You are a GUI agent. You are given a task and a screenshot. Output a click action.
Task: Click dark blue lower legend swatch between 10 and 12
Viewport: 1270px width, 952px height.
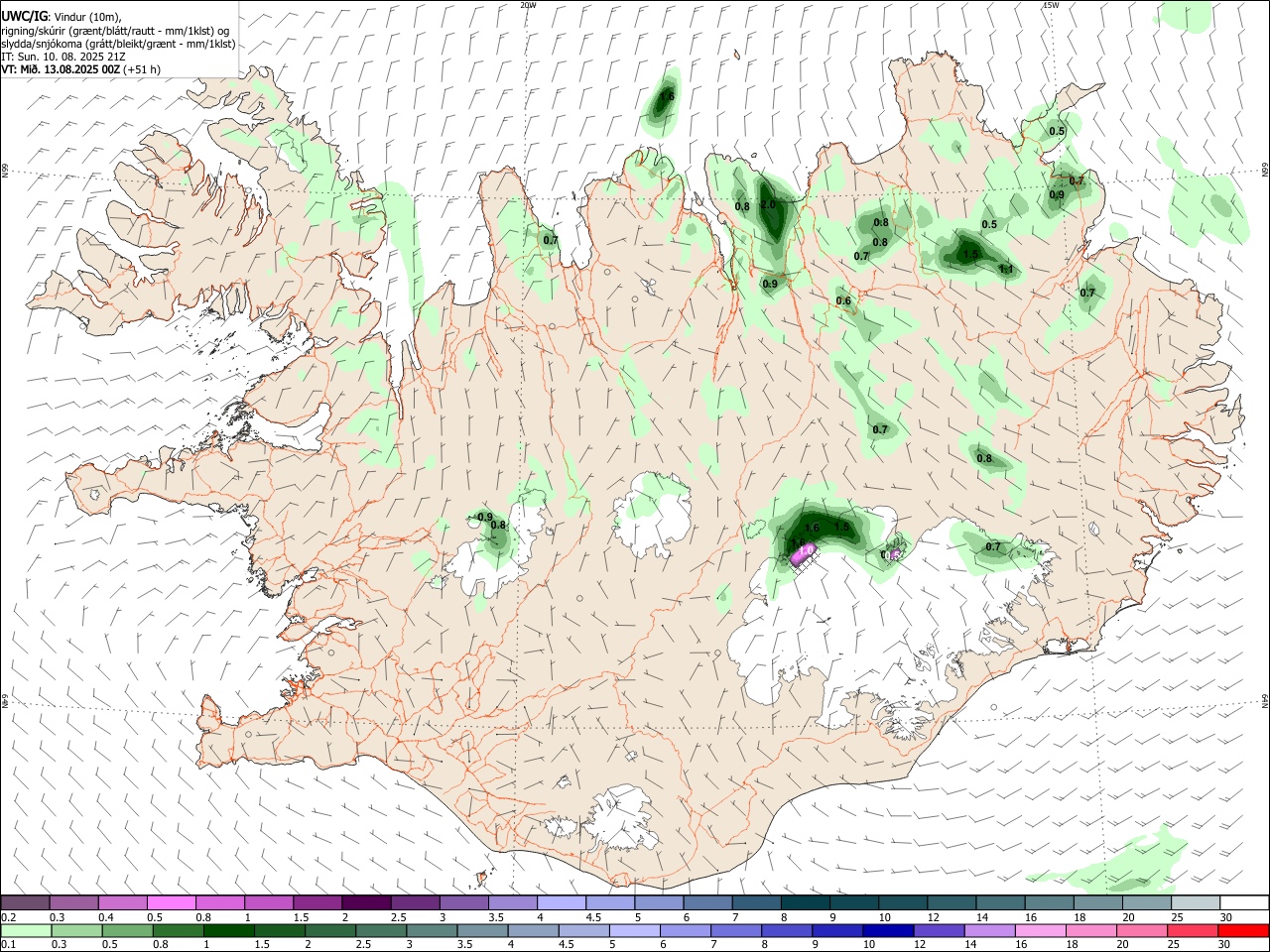point(887,931)
